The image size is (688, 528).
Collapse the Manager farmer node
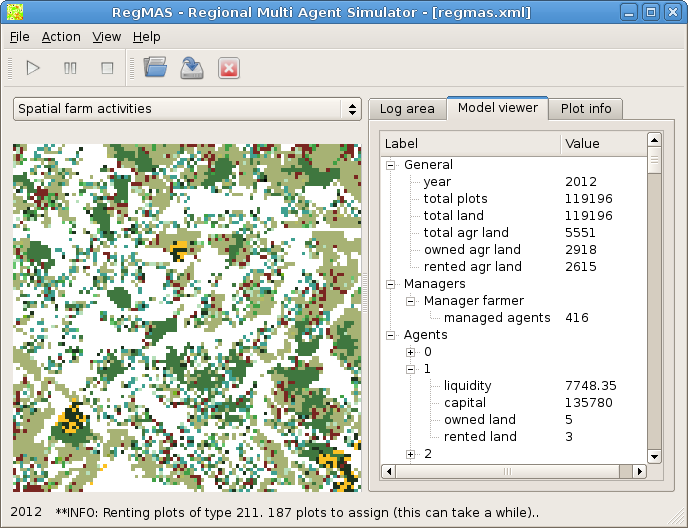[x=410, y=302]
